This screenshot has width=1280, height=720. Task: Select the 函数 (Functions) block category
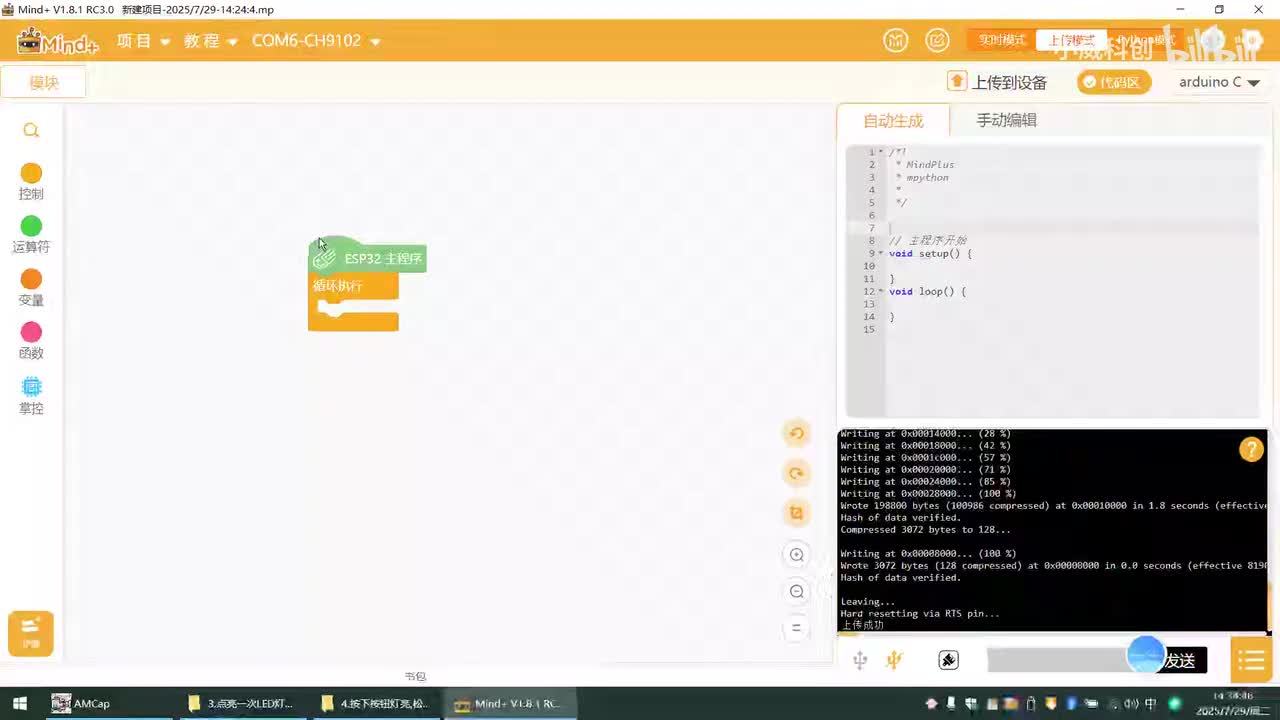click(x=31, y=341)
